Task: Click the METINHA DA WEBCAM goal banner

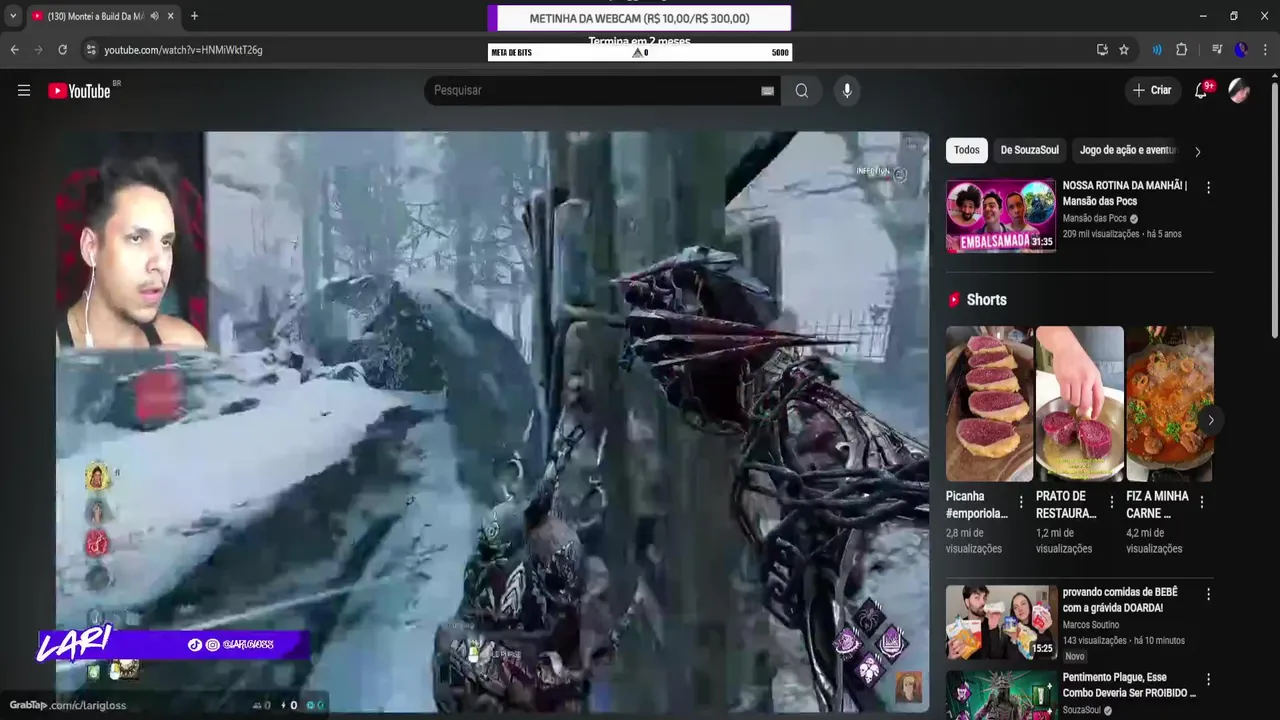Action: click(639, 18)
